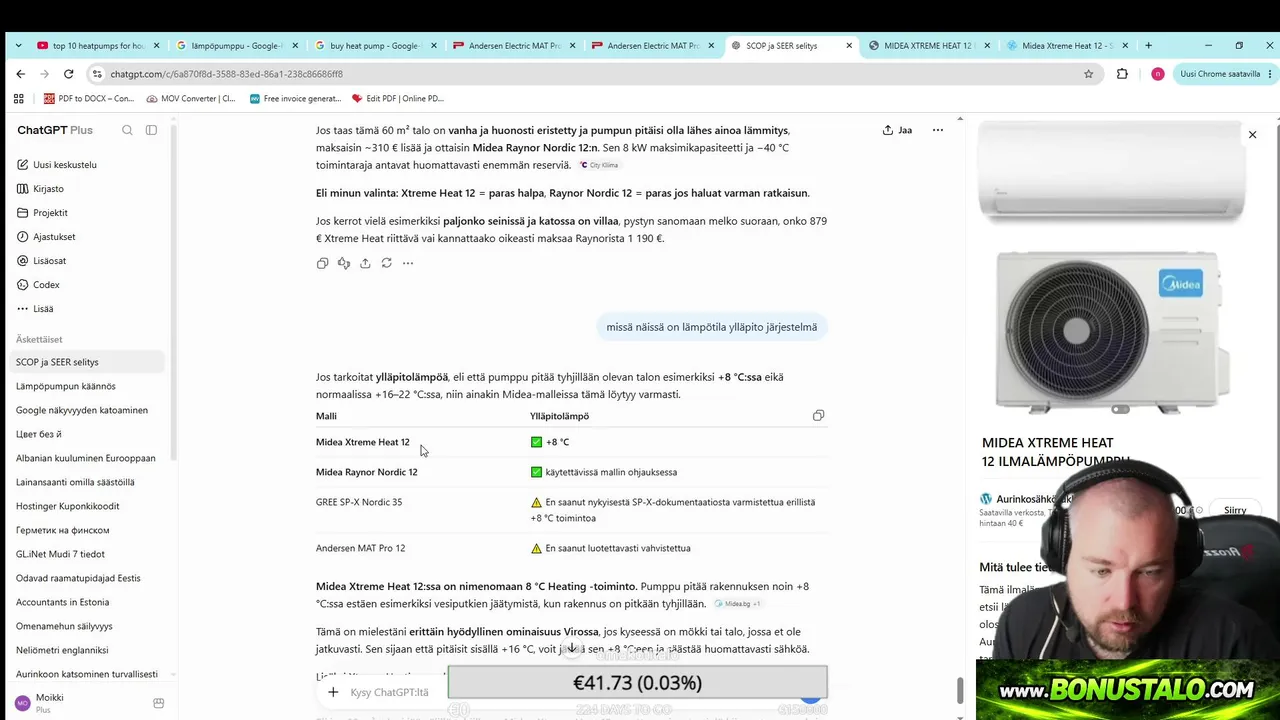The width and height of the screenshot is (1280, 720).
Task: Rate the response using the thumbs feedback icon
Action: (x=343, y=263)
